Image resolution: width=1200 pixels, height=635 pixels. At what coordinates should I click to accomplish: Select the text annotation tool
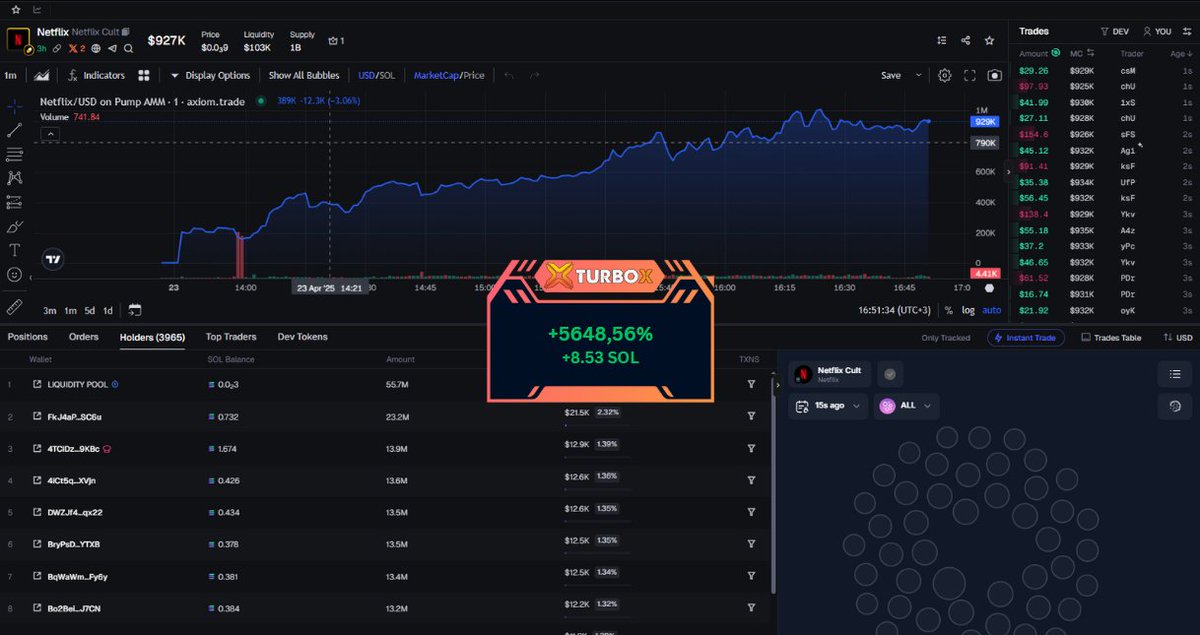(14, 250)
